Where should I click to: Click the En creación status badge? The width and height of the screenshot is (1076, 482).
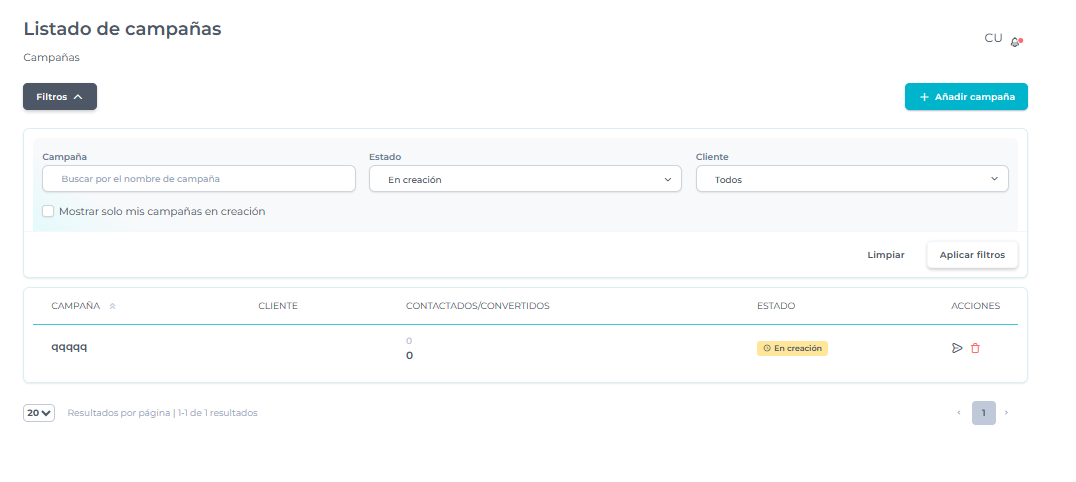tap(792, 348)
